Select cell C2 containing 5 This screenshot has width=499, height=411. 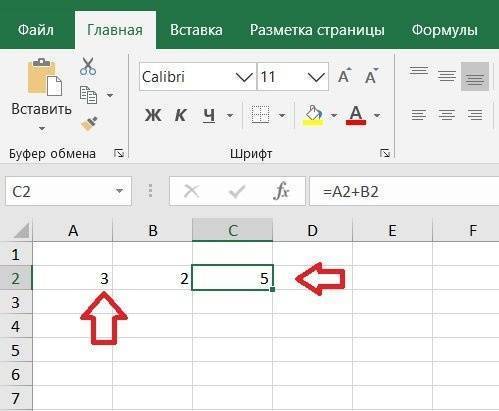click(232, 278)
